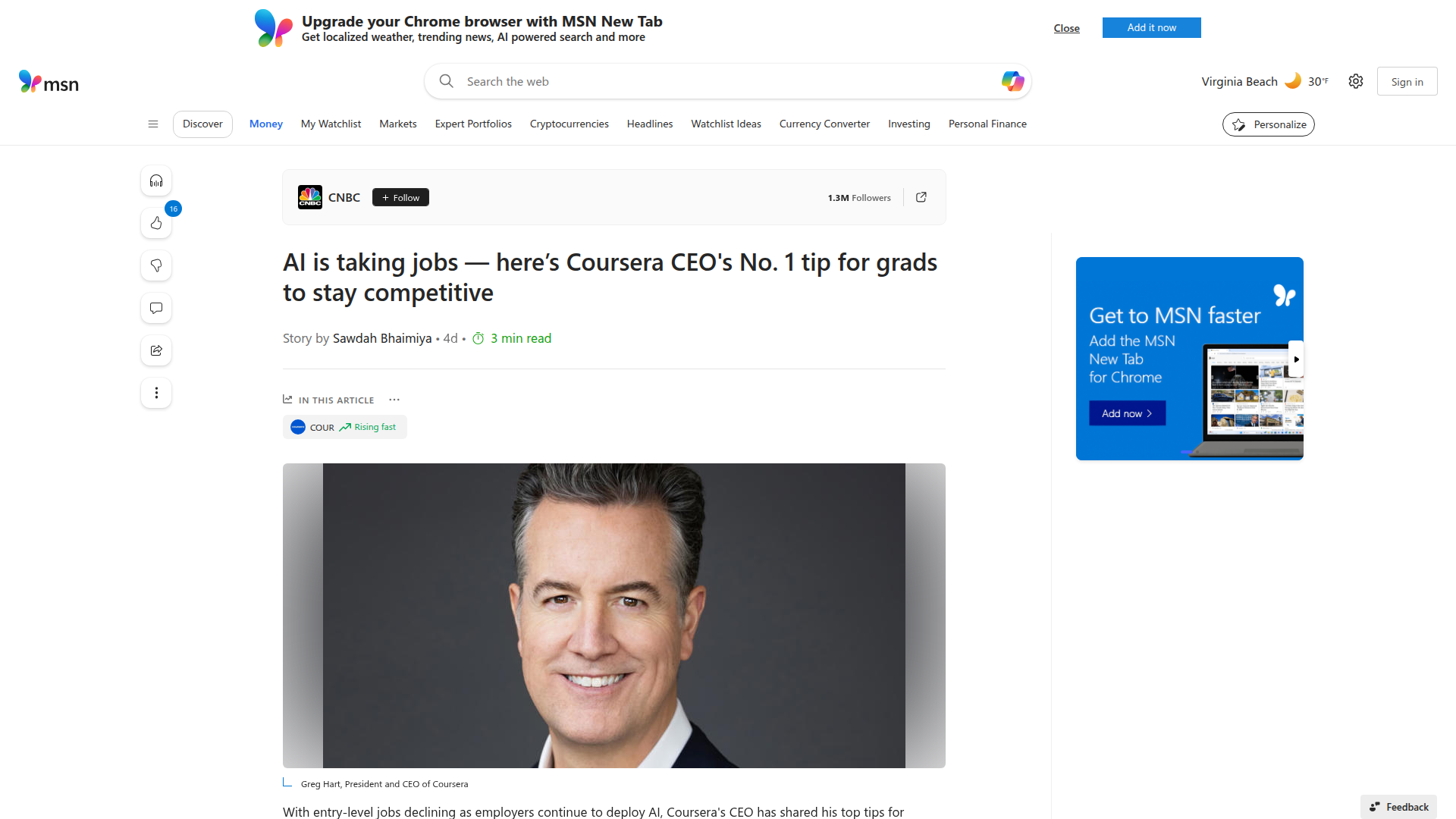Switch to the Markets tab
Screen dimensions: 1456x819
click(x=397, y=124)
